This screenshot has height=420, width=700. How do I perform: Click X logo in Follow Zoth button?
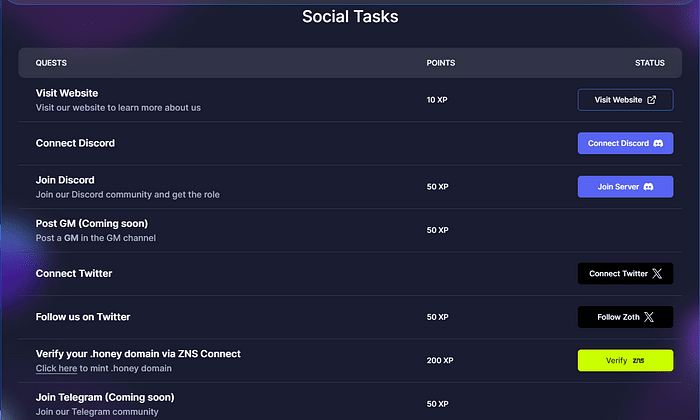click(649, 317)
